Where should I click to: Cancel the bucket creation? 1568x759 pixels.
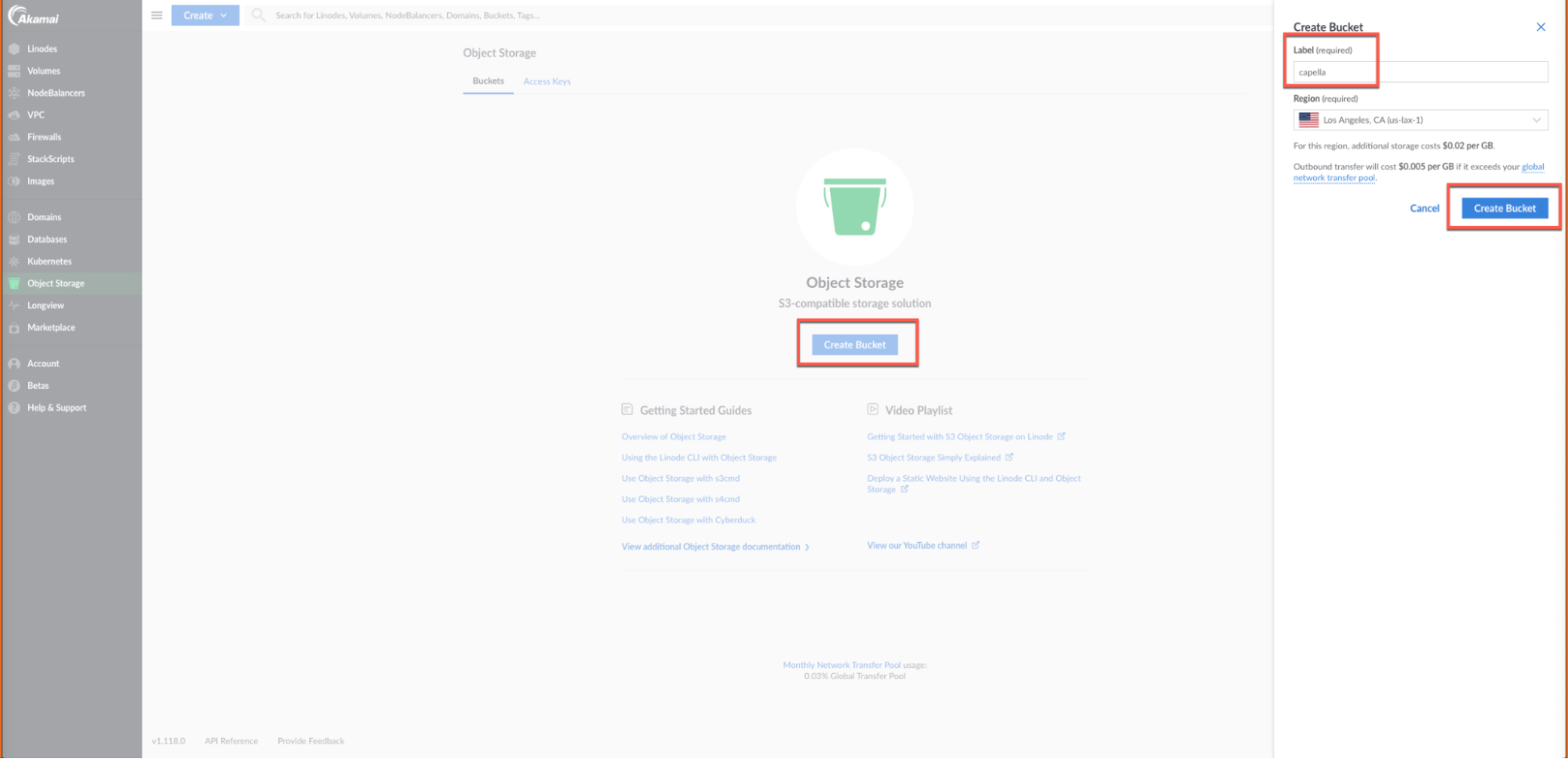tap(1424, 208)
